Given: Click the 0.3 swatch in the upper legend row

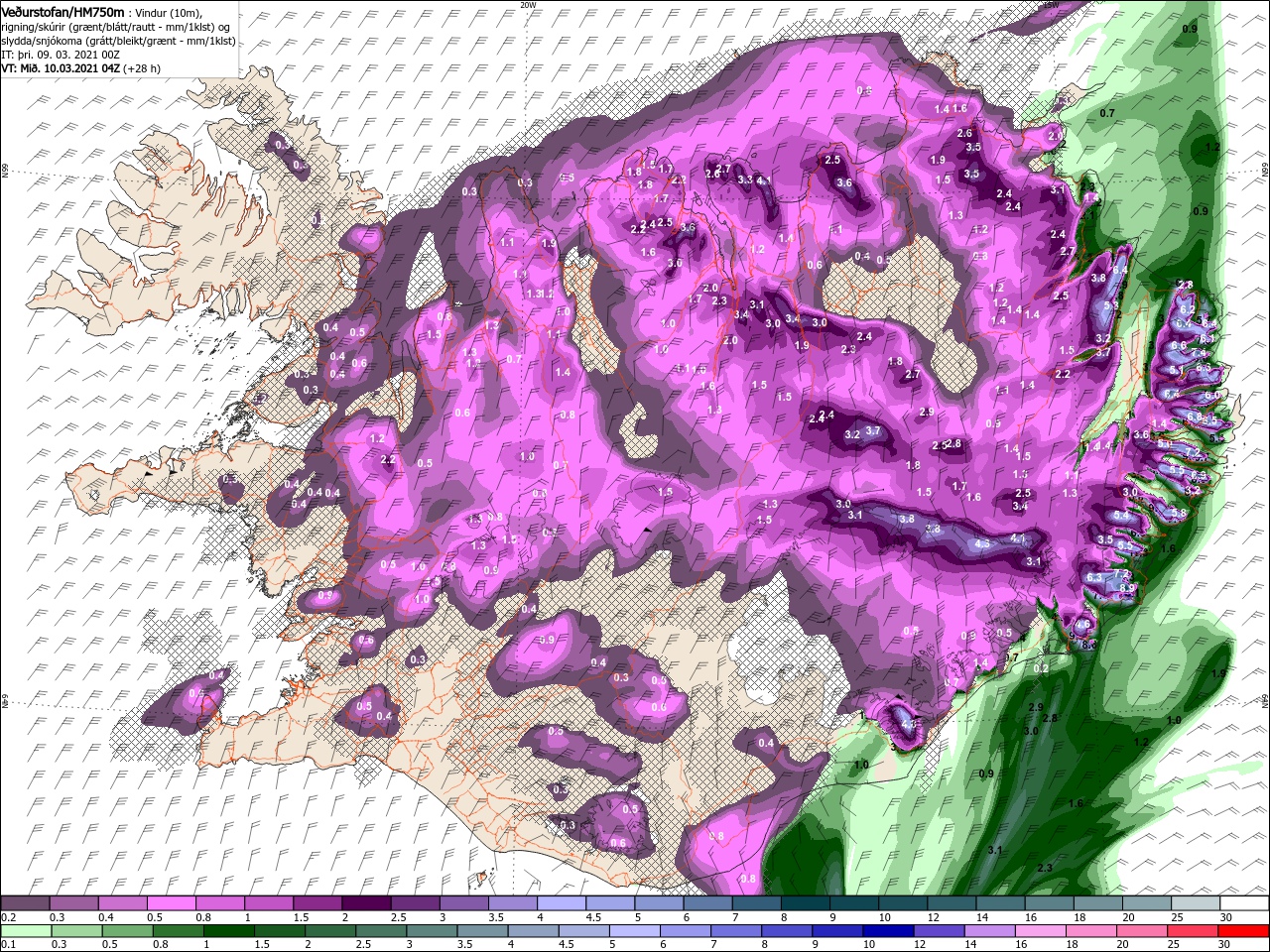Looking at the screenshot, I should pos(73,903).
